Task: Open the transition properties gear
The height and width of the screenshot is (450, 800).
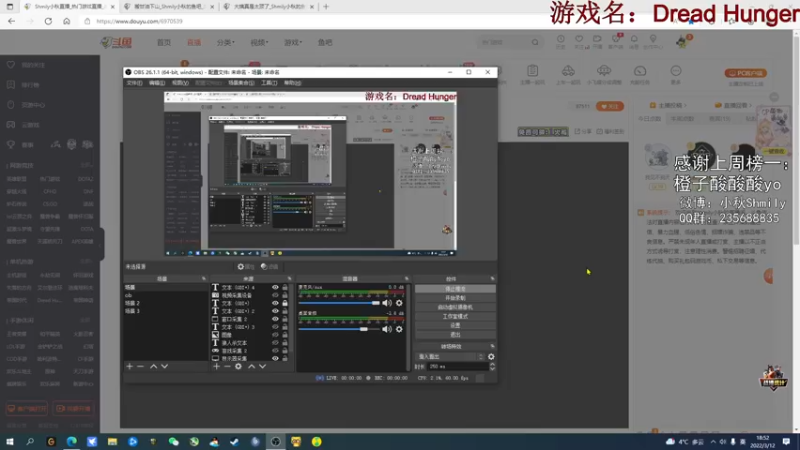Action: [x=491, y=357]
